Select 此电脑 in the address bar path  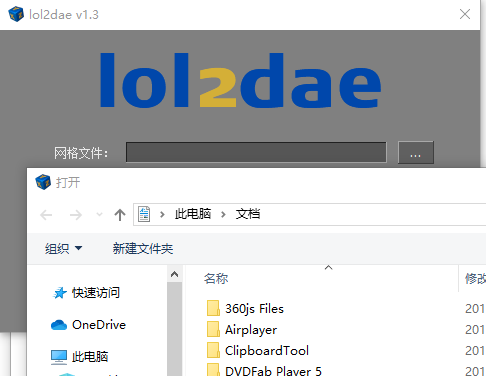click(193, 214)
